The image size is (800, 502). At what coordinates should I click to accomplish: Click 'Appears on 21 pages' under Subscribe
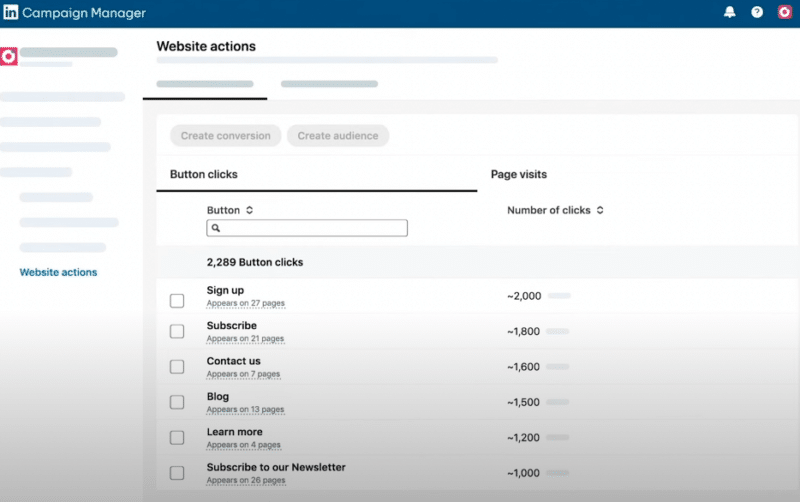click(x=245, y=339)
